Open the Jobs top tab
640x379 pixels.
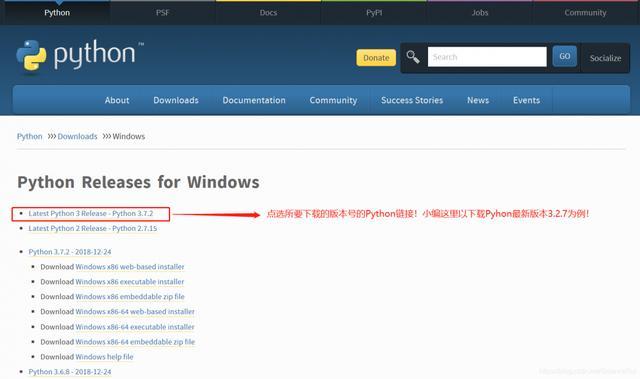[x=480, y=13]
